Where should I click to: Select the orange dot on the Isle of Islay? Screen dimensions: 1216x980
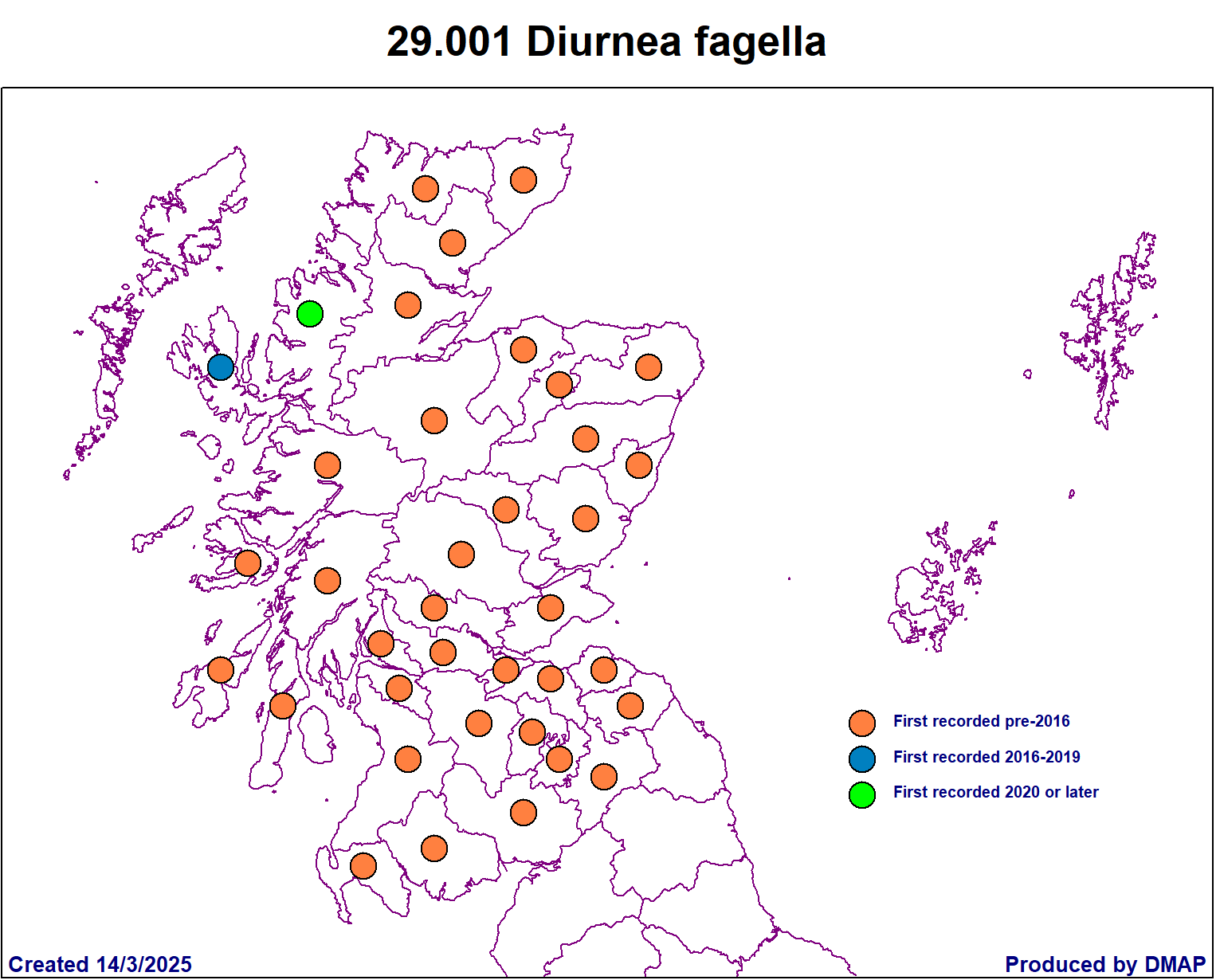click(x=221, y=670)
